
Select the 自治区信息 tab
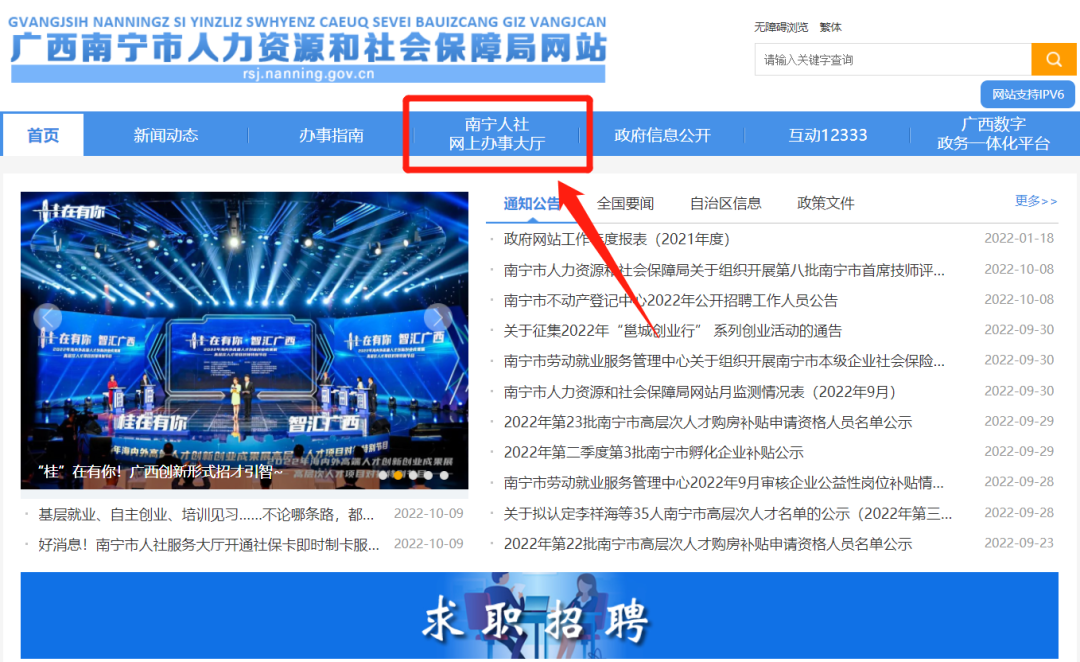(x=725, y=203)
